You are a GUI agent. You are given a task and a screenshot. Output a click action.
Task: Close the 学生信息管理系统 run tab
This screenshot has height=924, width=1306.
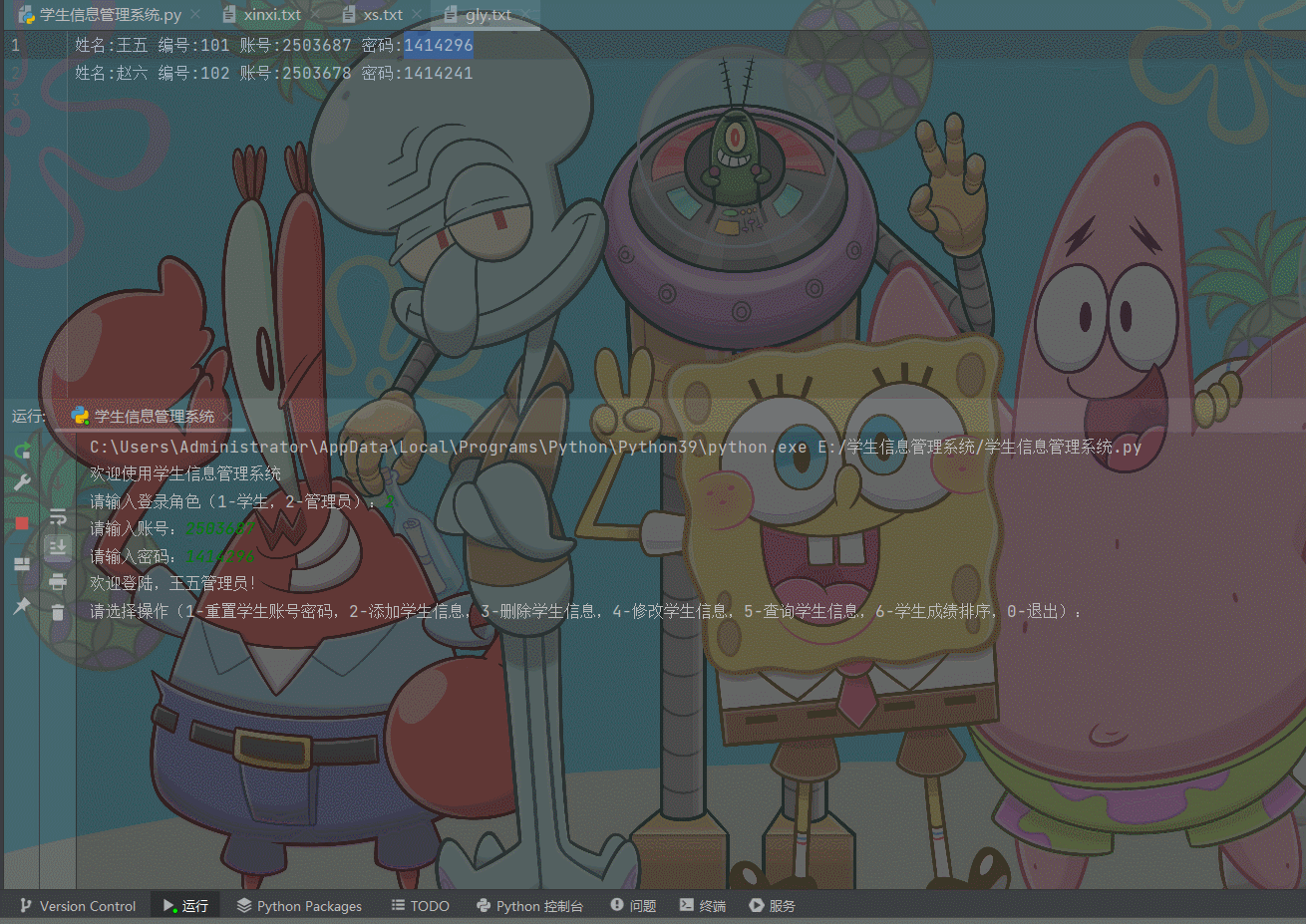pos(226,417)
